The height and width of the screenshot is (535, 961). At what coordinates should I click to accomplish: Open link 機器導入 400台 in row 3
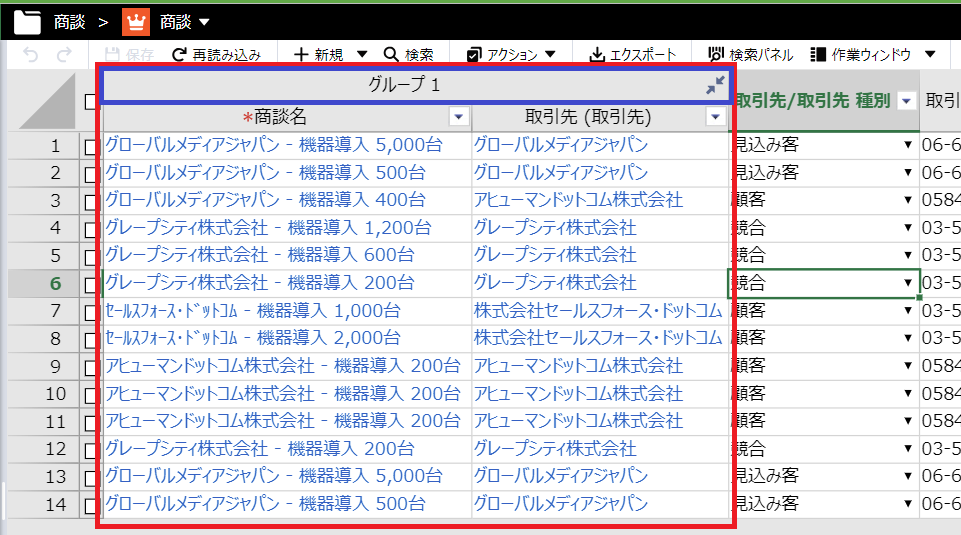coord(265,200)
